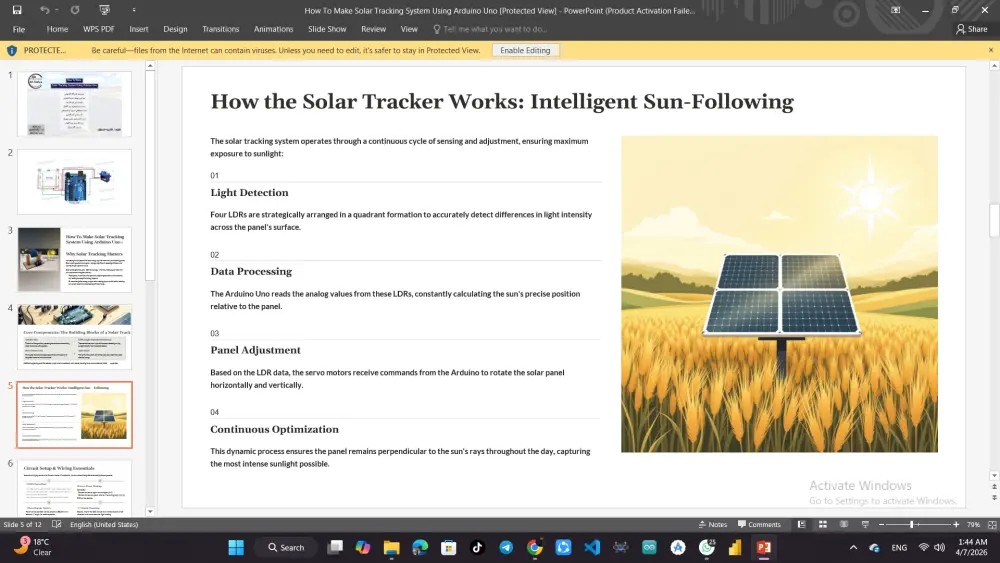The image size is (1000, 563).
Task: Click the taskbar Search box
Action: tap(286, 548)
